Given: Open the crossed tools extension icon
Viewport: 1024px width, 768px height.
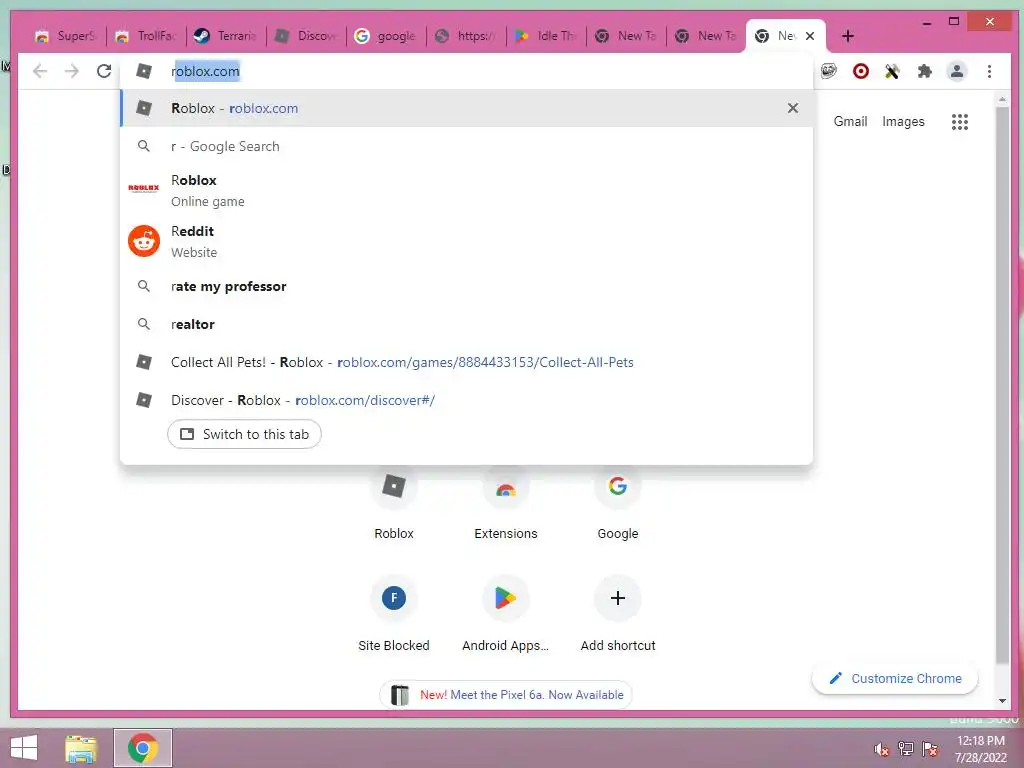Looking at the screenshot, I should click(892, 71).
